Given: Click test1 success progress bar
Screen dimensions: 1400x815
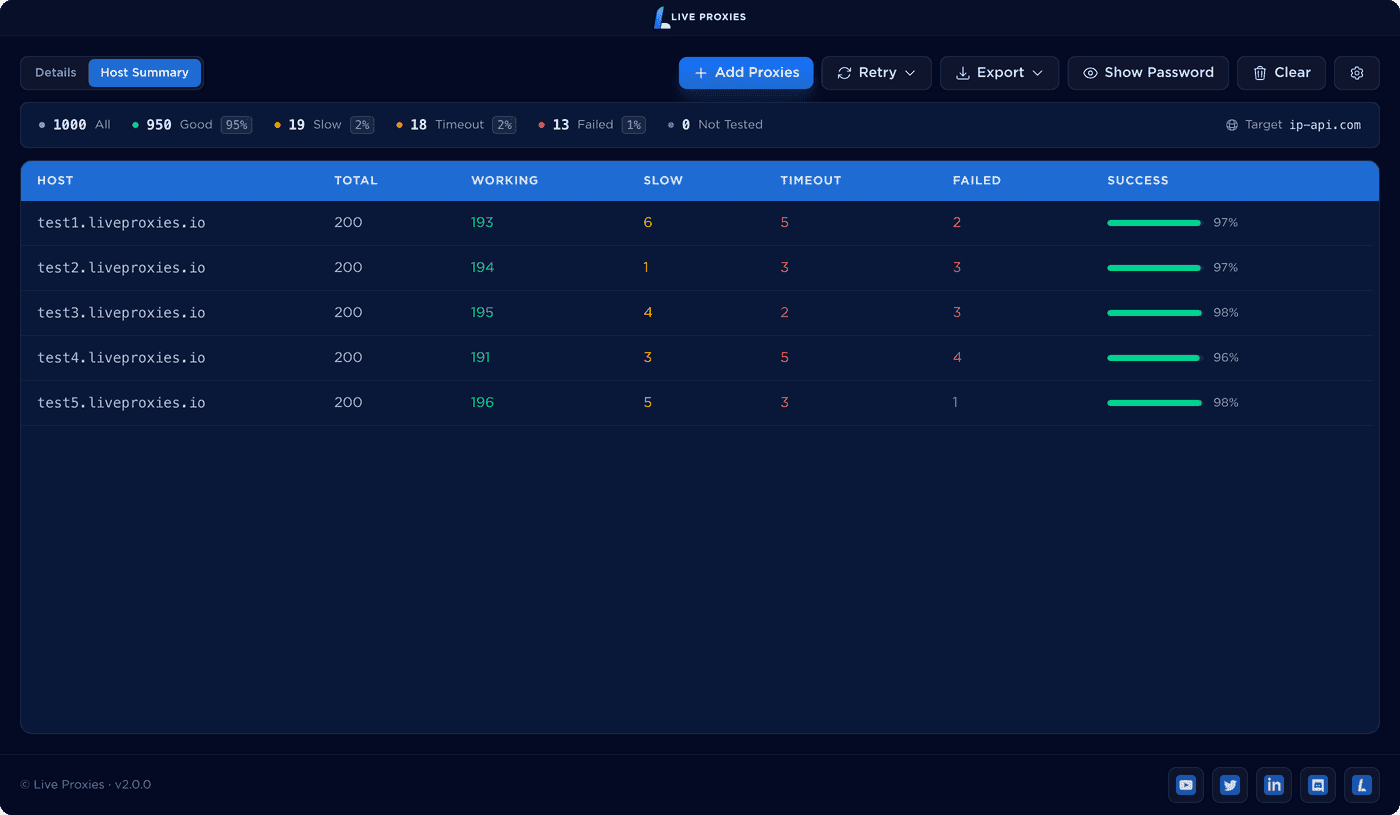Looking at the screenshot, I should (x=1154, y=223).
